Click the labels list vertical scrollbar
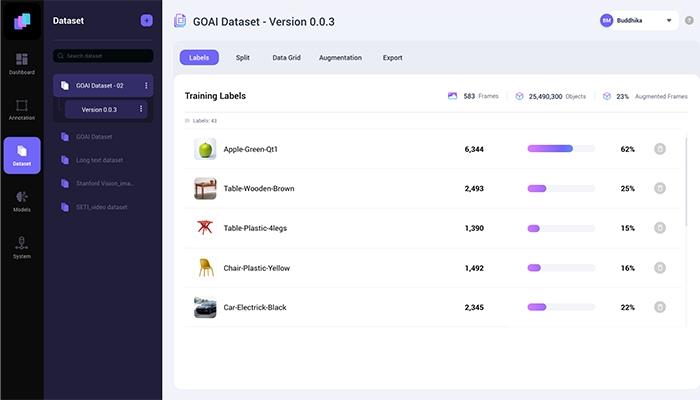Screen dimensions: 700x400 pos(686,181)
